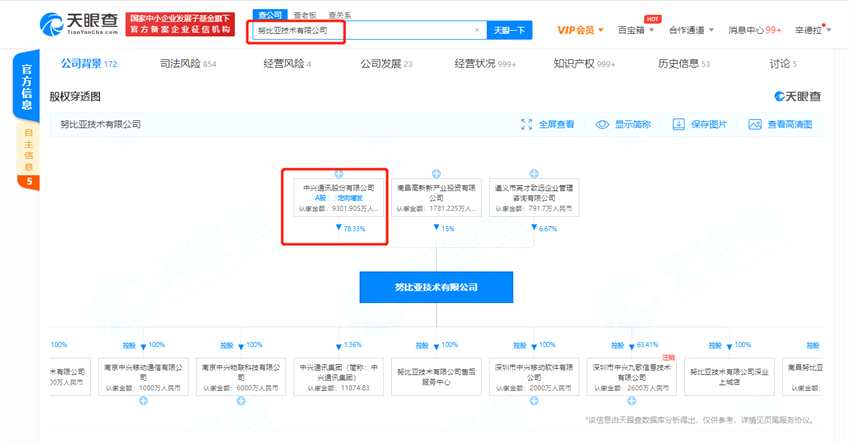Screen dimensions: 850x443
Task: Expand the plus below 南京中兴物联科技有限公司
Action: click(x=241, y=401)
